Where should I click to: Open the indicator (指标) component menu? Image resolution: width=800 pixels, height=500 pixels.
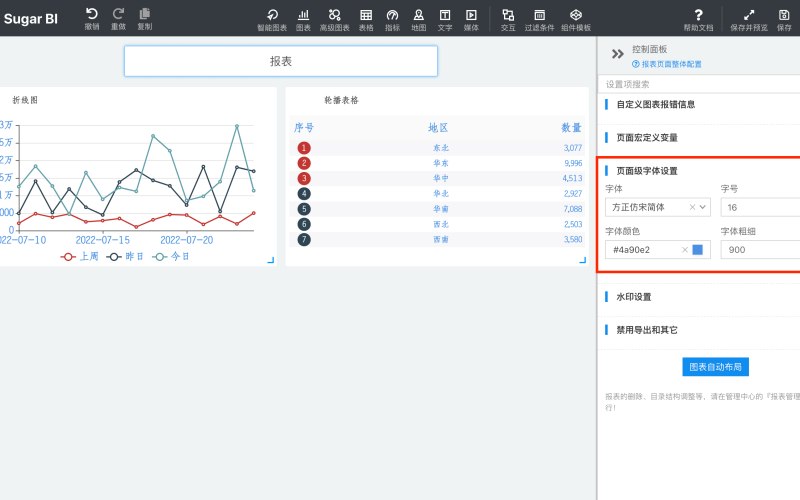click(392, 20)
